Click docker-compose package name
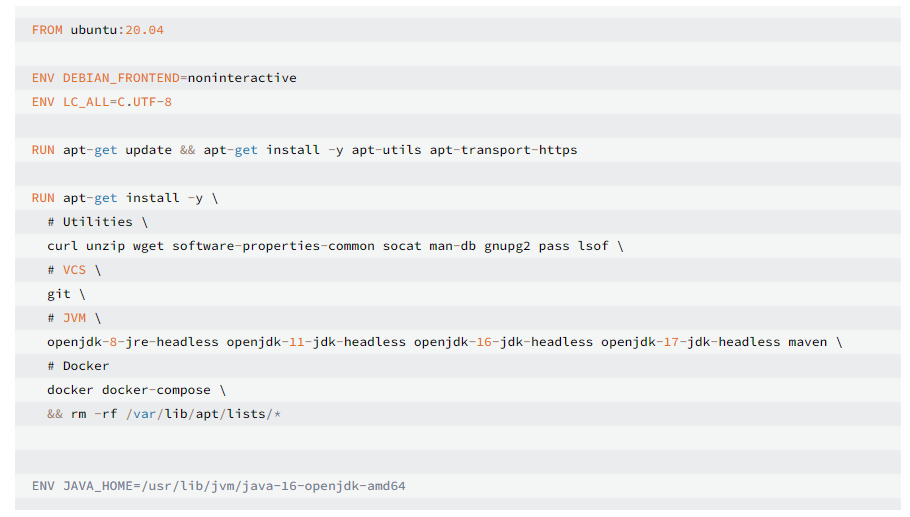 [x=156, y=391]
